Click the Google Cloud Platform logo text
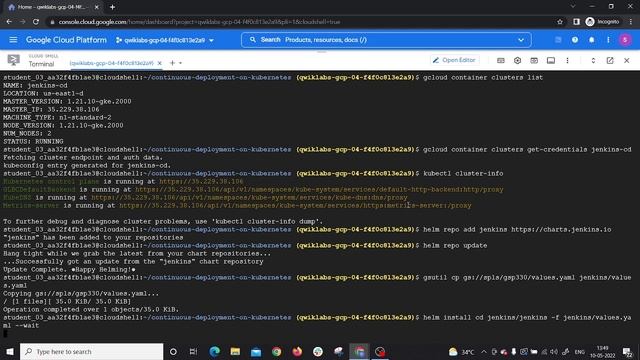The image size is (640, 360). click(x=66, y=40)
